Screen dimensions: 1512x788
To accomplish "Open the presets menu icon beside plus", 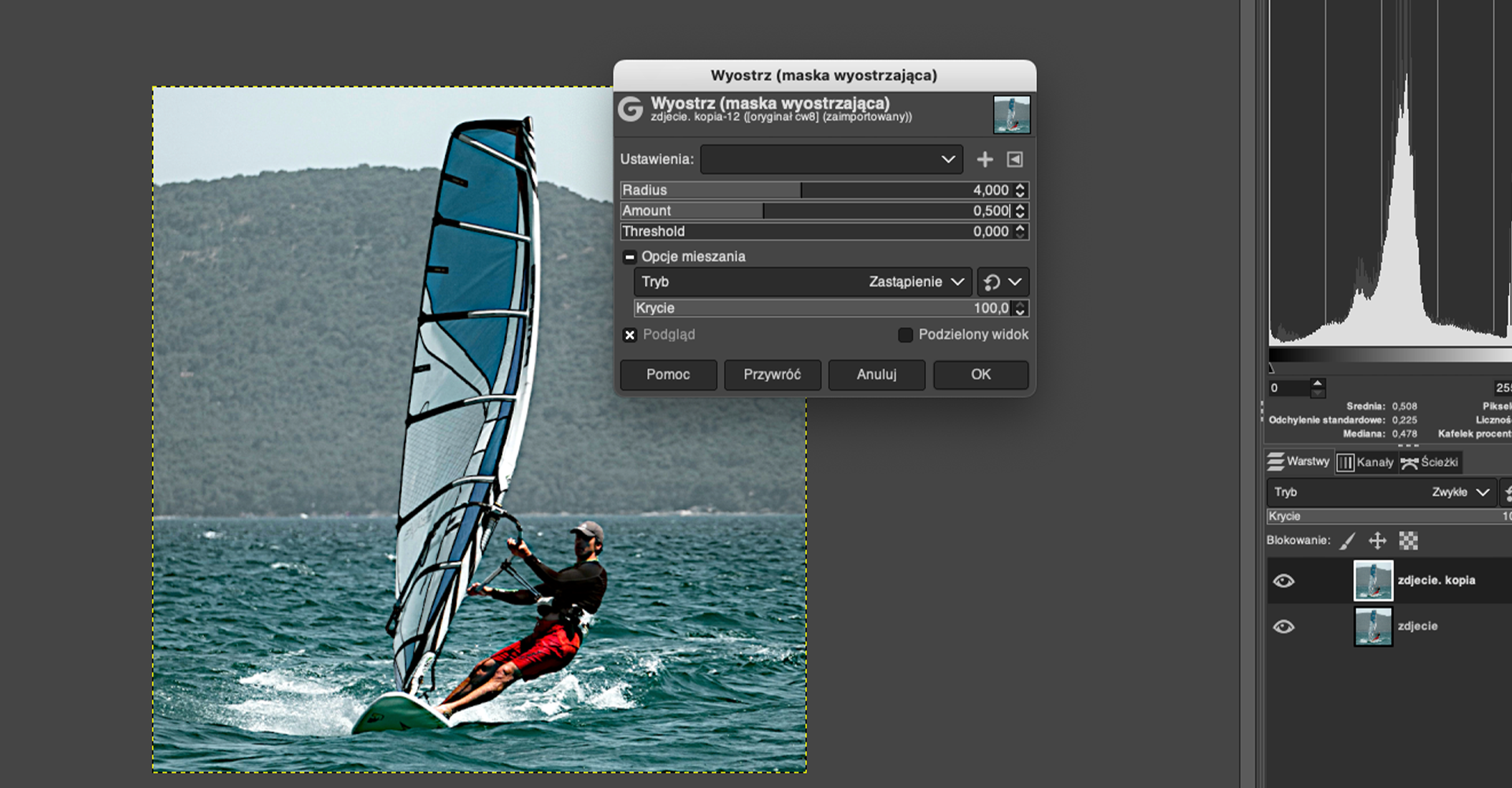I will click(1015, 159).
